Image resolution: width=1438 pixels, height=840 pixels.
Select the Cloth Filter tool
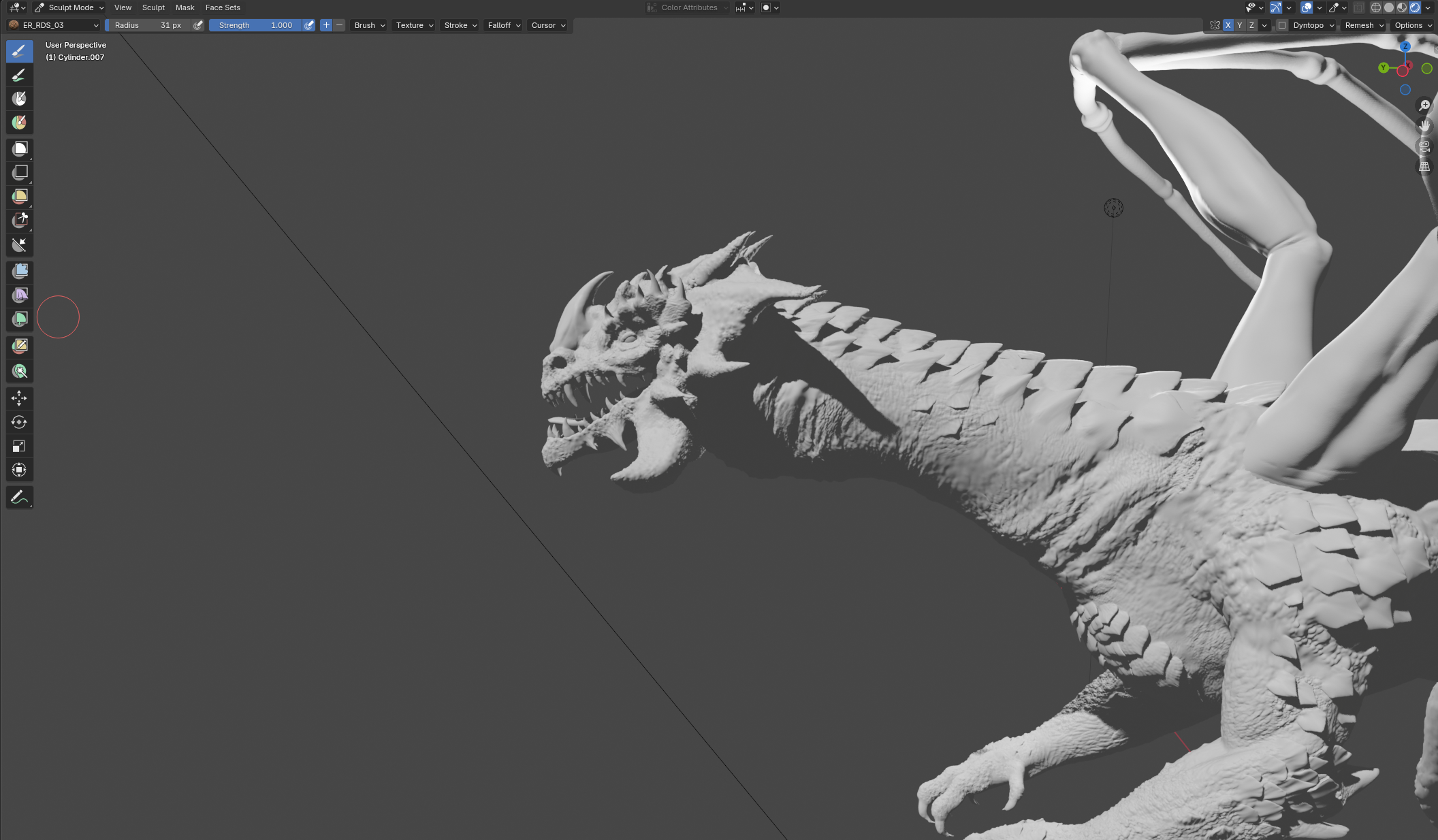pyautogui.click(x=20, y=295)
